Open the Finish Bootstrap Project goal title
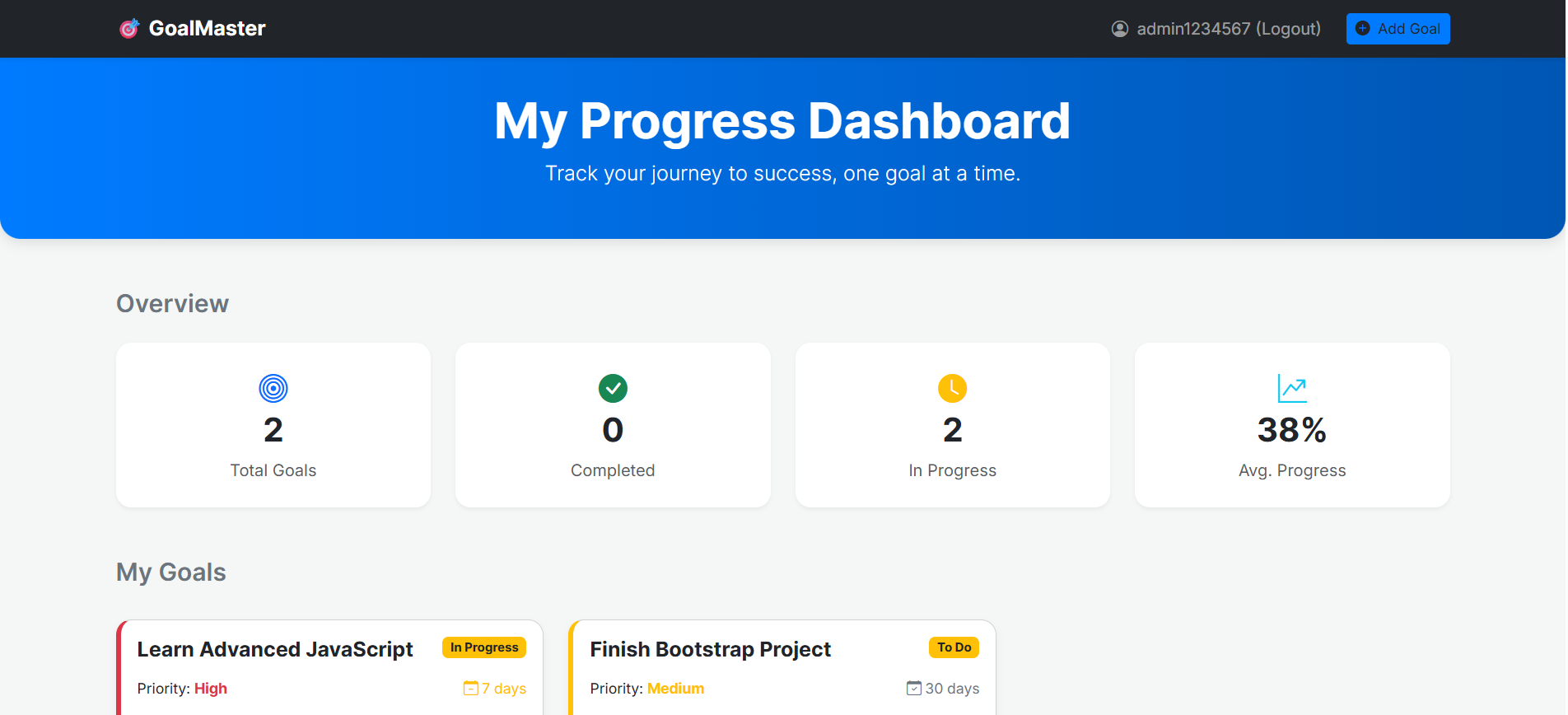1568x715 pixels. coord(710,649)
